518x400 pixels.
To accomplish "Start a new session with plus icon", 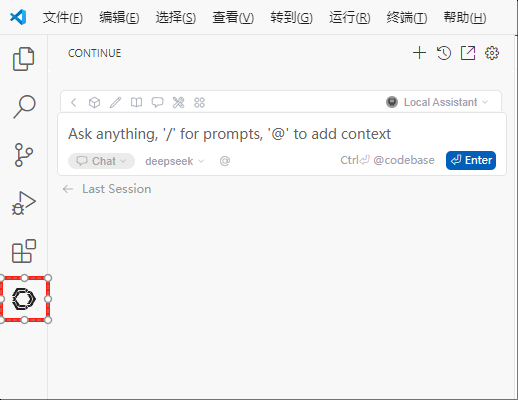I will click(419, 53).
